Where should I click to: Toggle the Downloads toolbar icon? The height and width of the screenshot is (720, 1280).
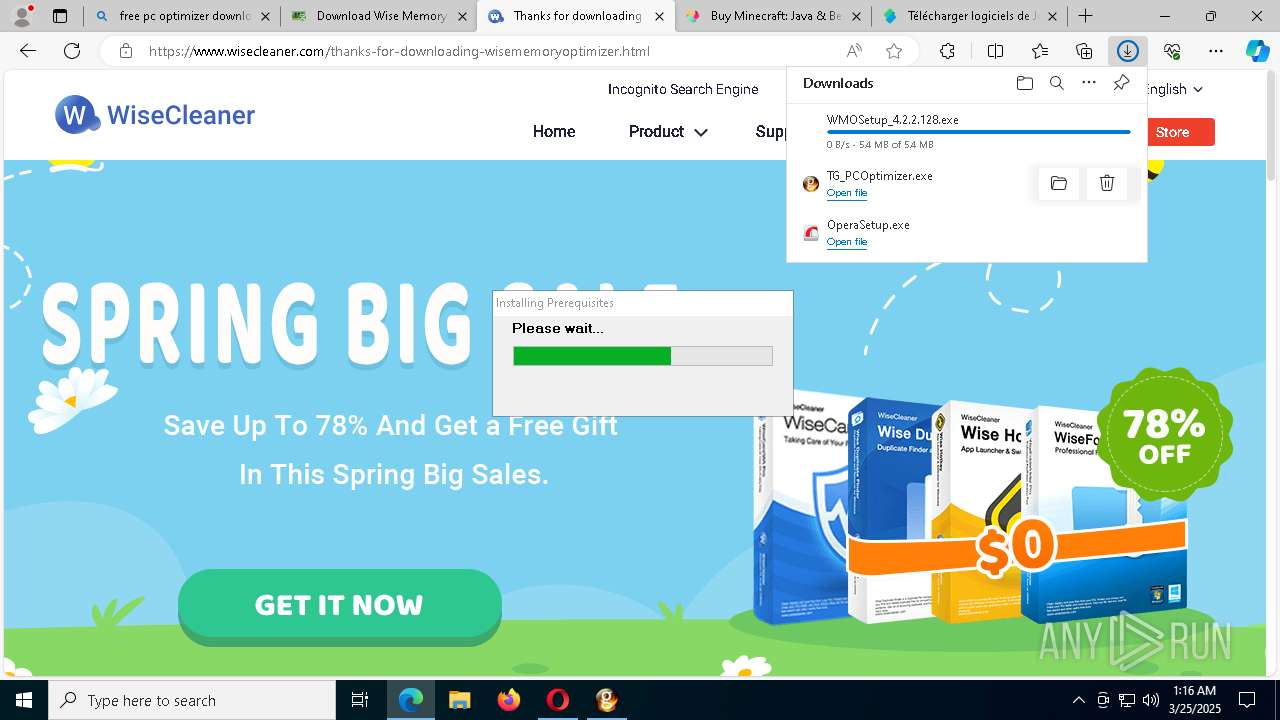(1128, 51)
